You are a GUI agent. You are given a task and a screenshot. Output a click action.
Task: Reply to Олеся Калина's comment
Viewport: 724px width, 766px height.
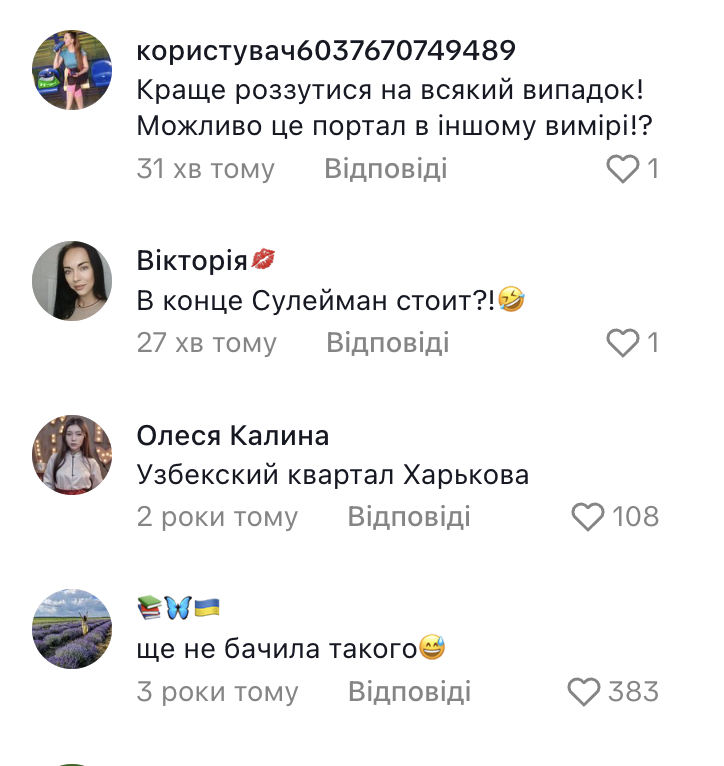click(x=409, y=516)
